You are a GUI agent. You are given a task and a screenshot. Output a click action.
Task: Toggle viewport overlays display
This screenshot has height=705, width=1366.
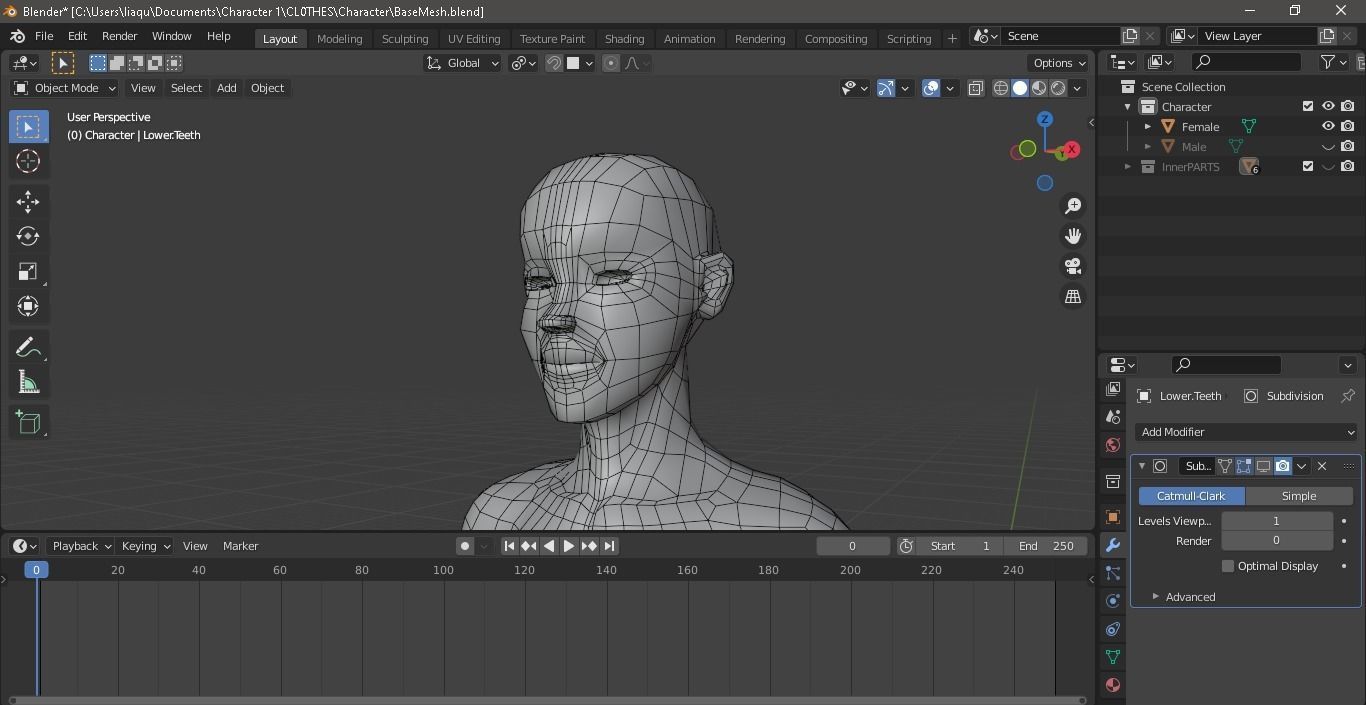coord(931,88)
